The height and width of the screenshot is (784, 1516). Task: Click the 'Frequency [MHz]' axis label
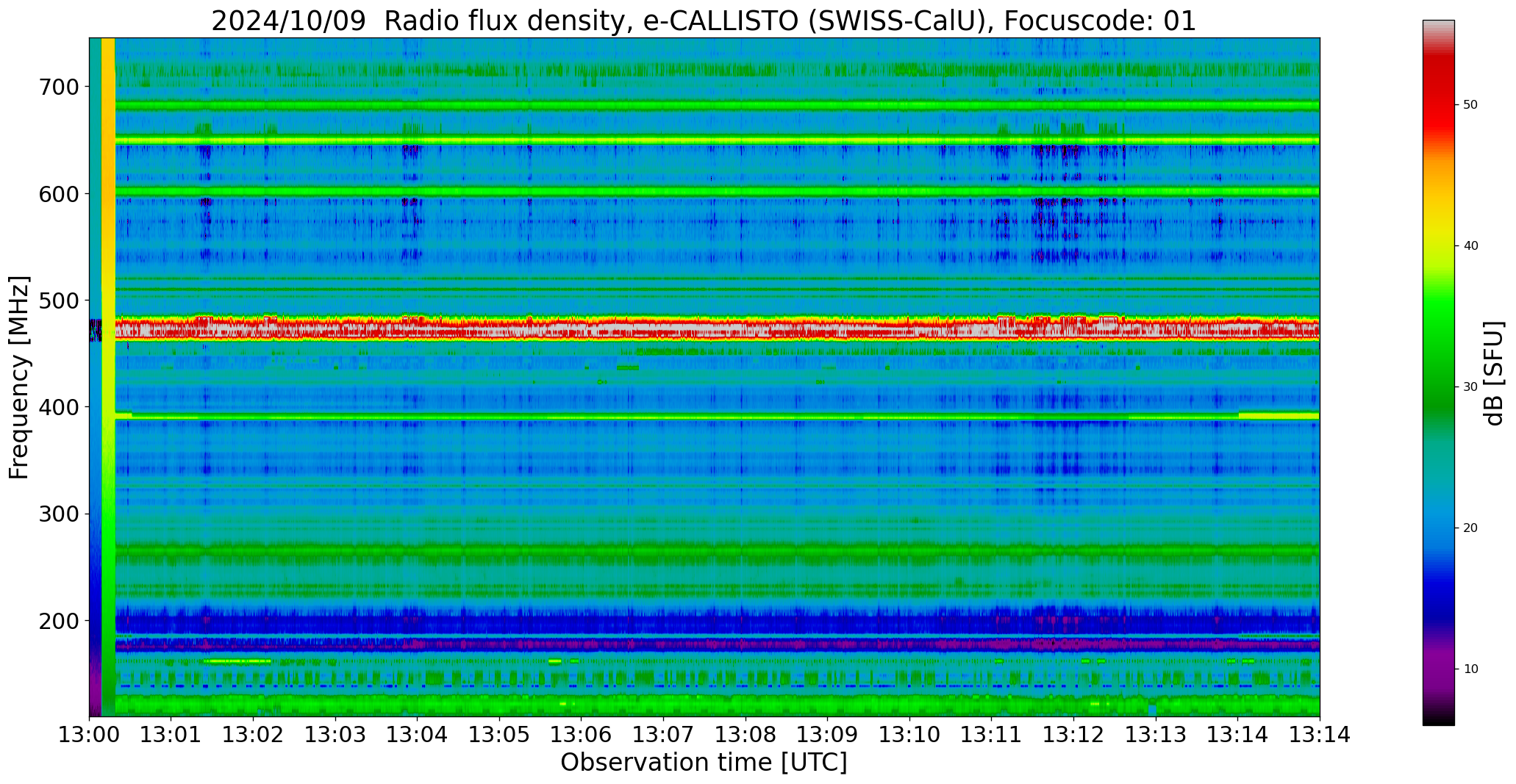point(20,378)
